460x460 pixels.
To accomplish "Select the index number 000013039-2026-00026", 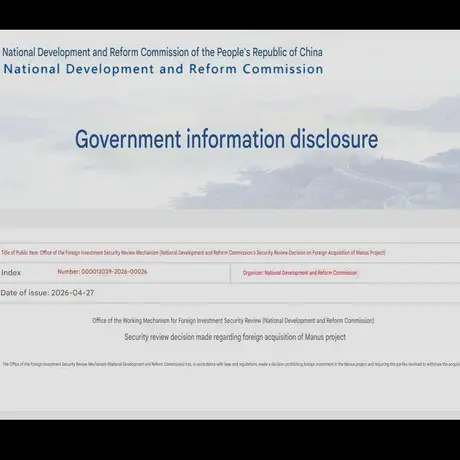I will click(114, 272).
